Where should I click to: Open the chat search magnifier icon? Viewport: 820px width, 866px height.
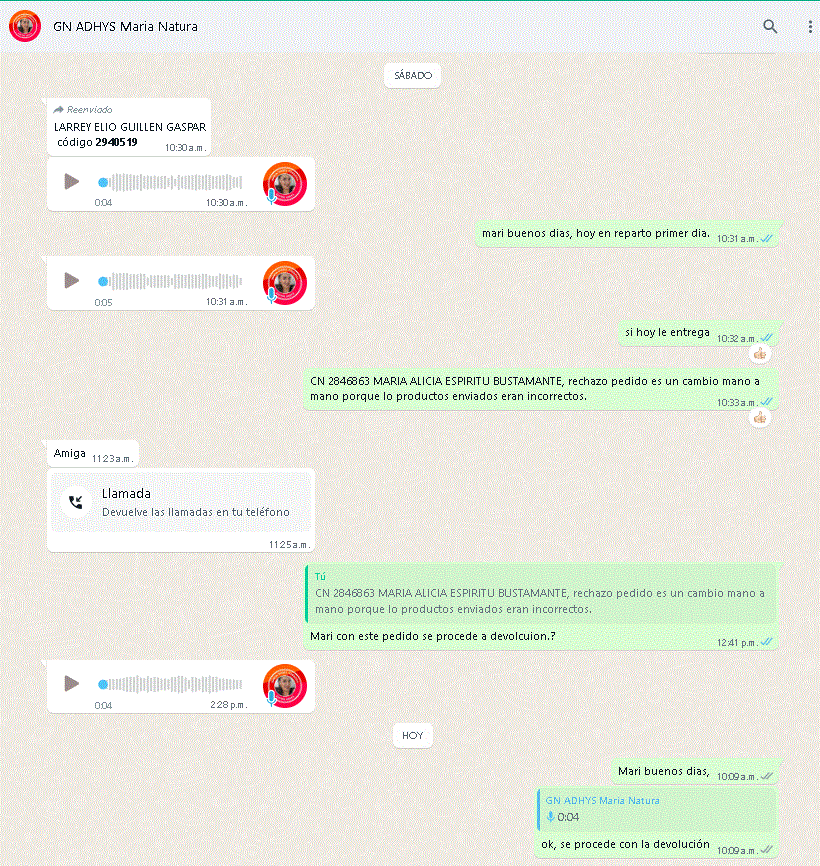click(770, 27)
